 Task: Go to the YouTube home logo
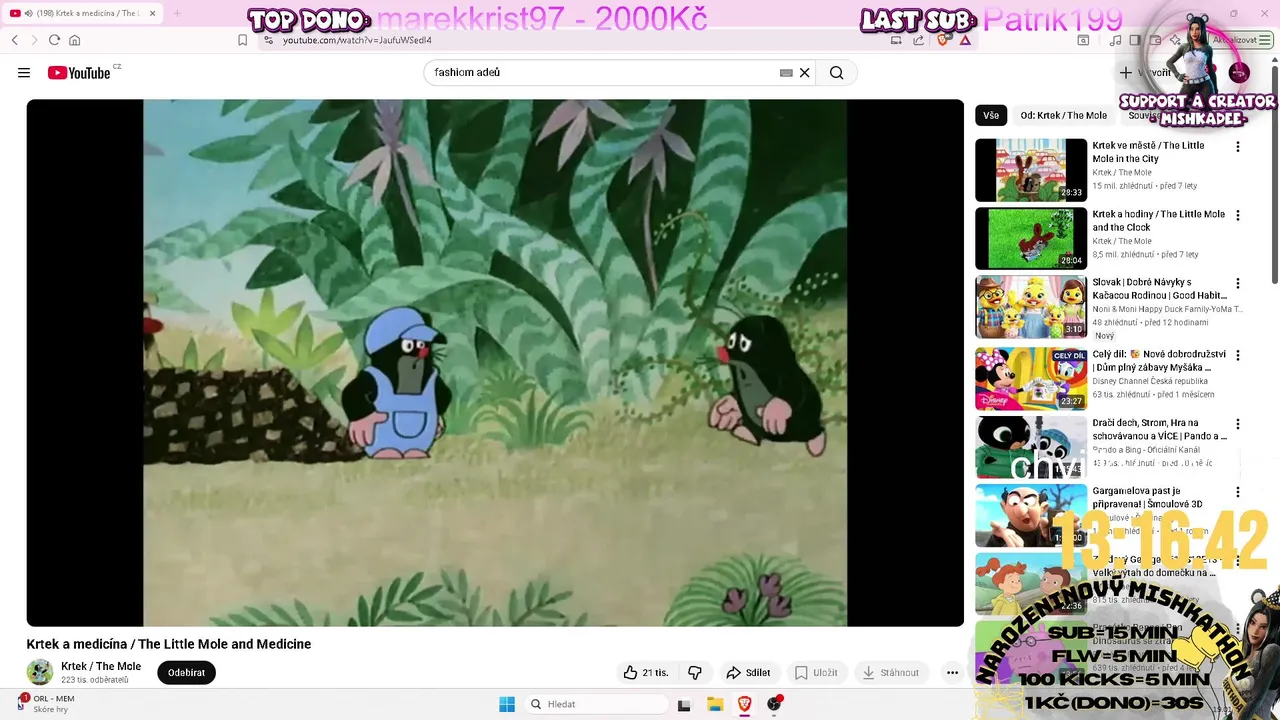tap(79, 73)
